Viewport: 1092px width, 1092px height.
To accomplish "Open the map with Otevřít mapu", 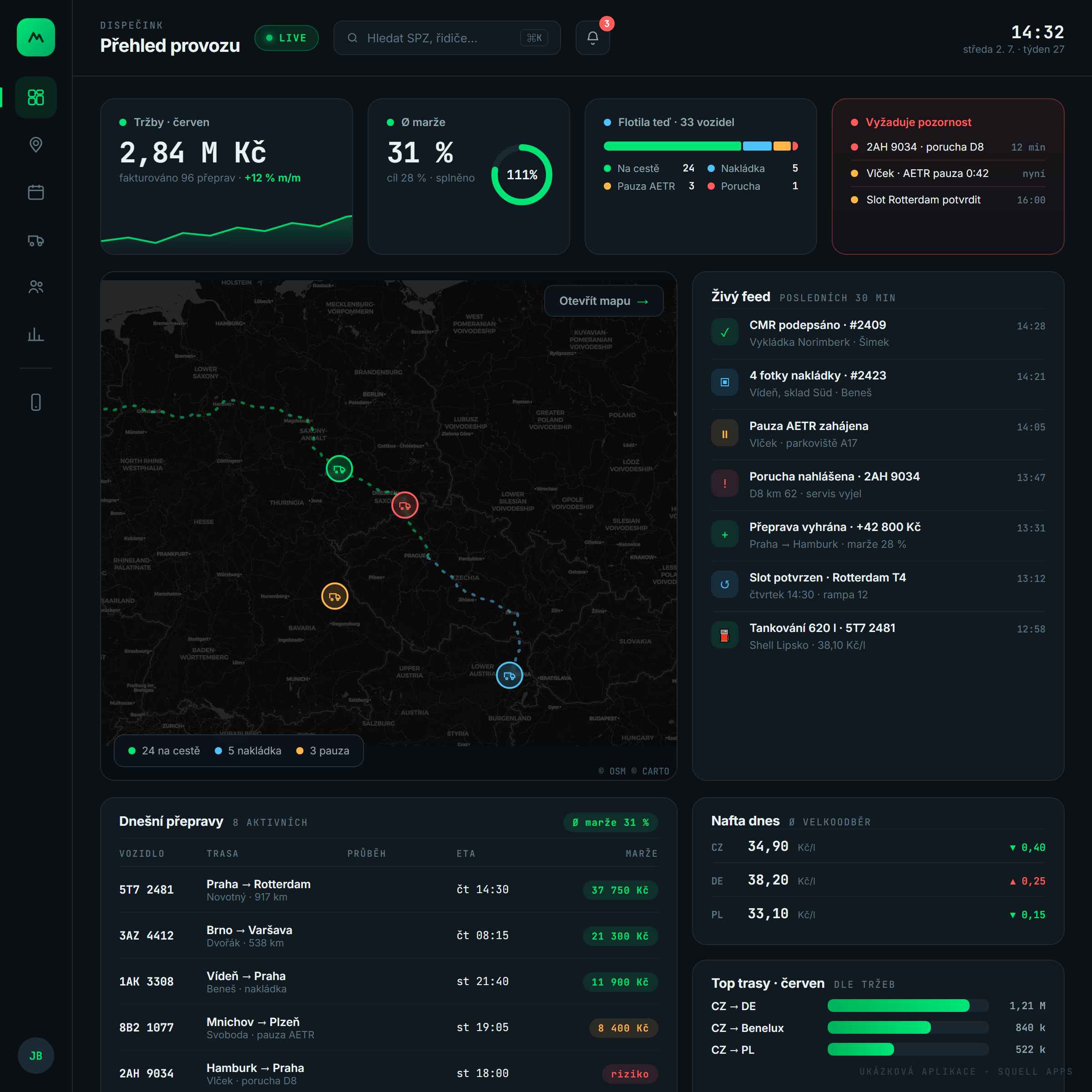I will [x=604, y=301].
